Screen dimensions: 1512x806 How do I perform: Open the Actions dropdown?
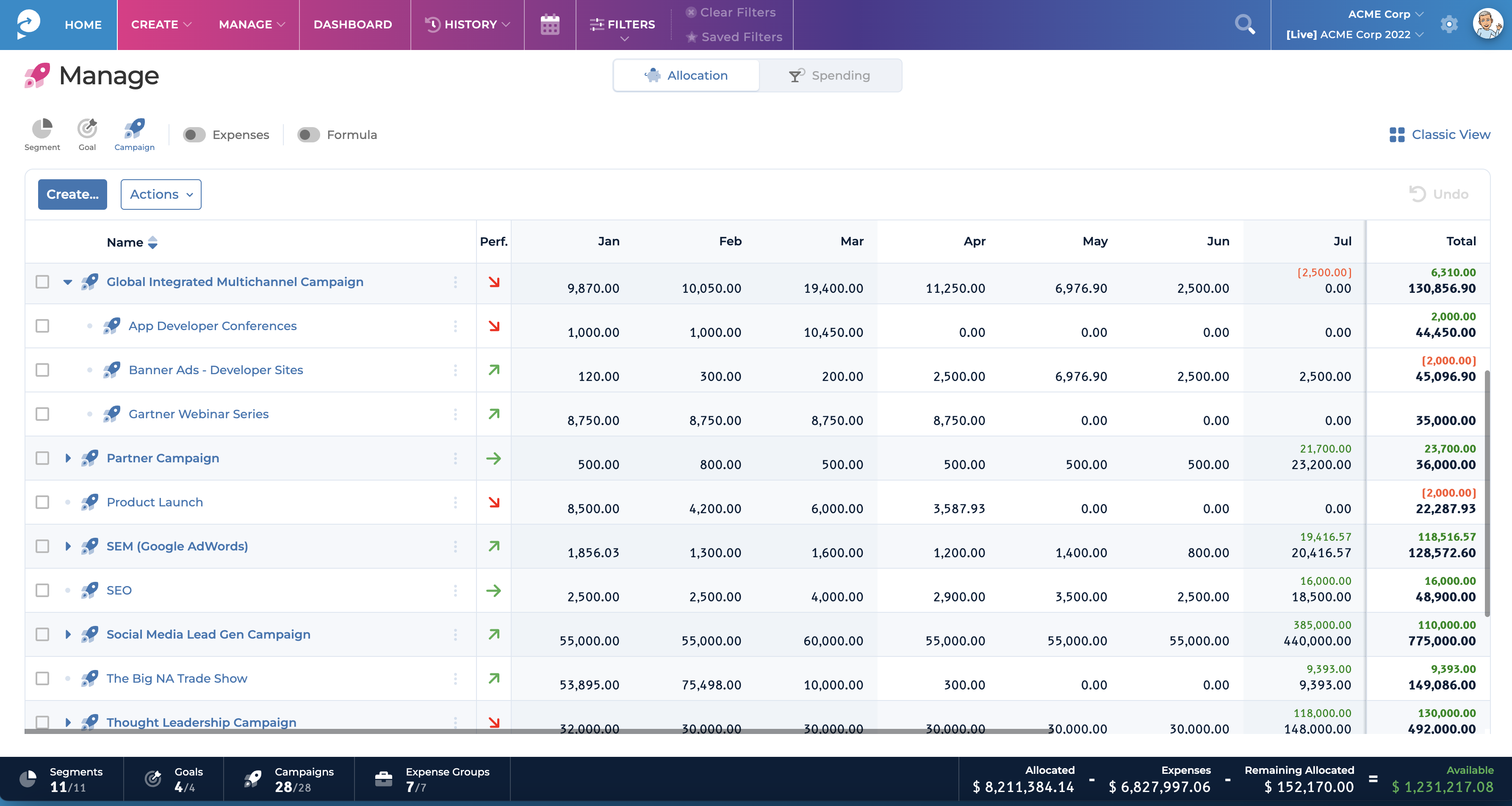tap(161, 195)
